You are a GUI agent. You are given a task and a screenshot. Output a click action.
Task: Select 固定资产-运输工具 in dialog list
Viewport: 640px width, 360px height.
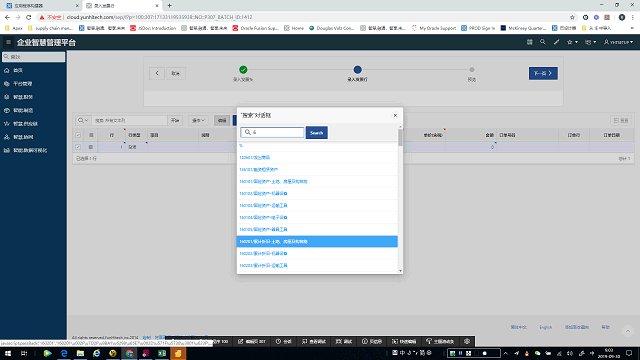317,205
